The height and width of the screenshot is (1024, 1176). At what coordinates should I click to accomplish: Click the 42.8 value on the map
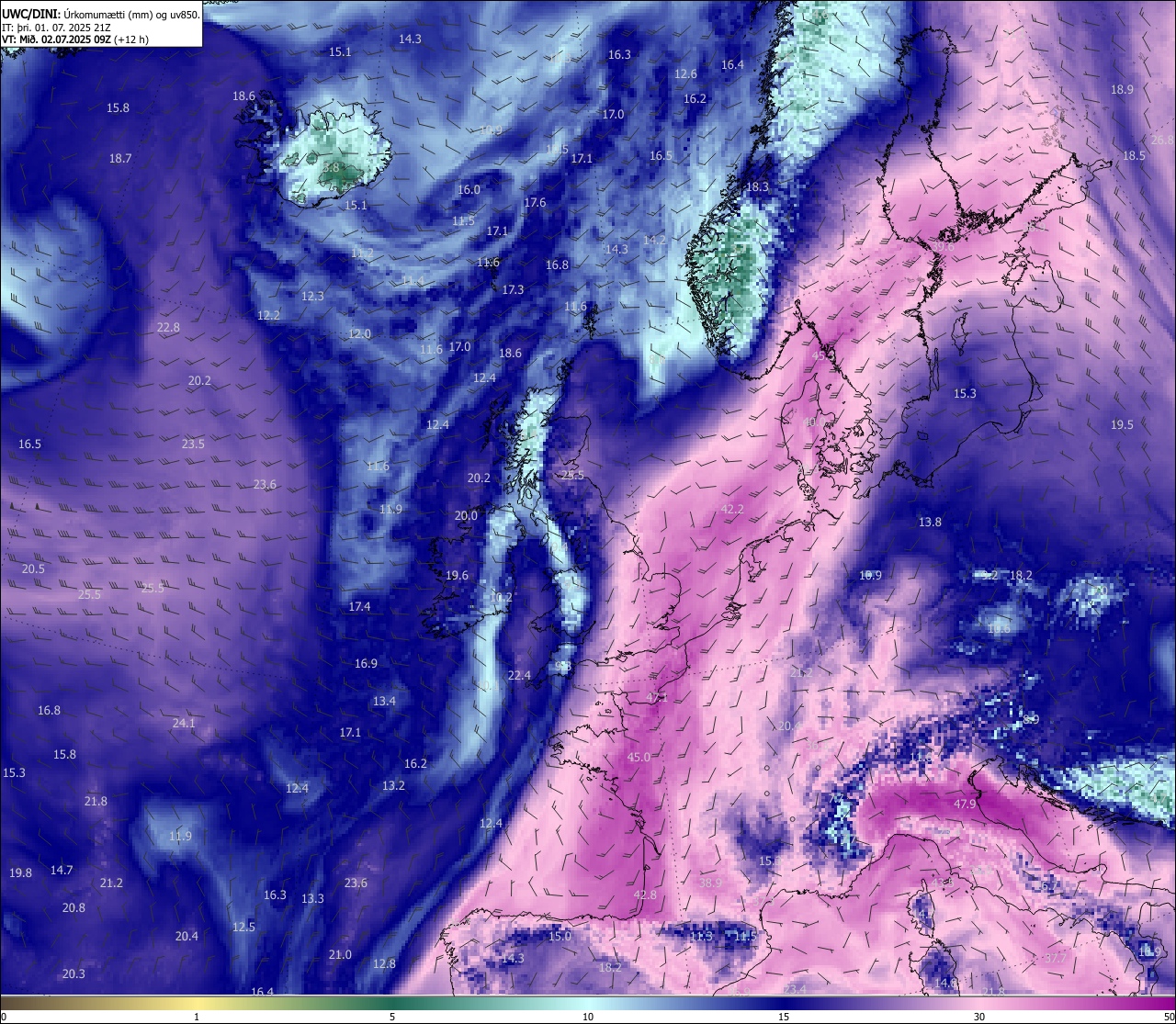(x=645, y=895)
